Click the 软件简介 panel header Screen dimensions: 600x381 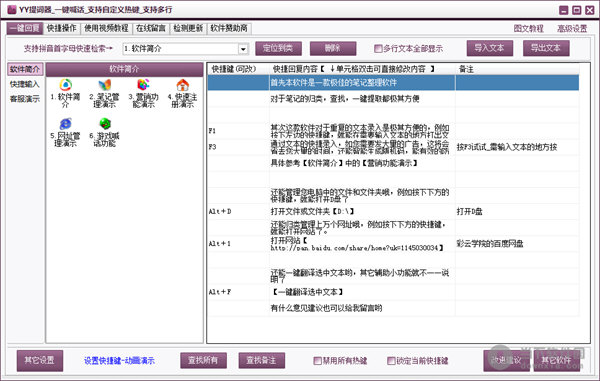click(x=124, y=69)
